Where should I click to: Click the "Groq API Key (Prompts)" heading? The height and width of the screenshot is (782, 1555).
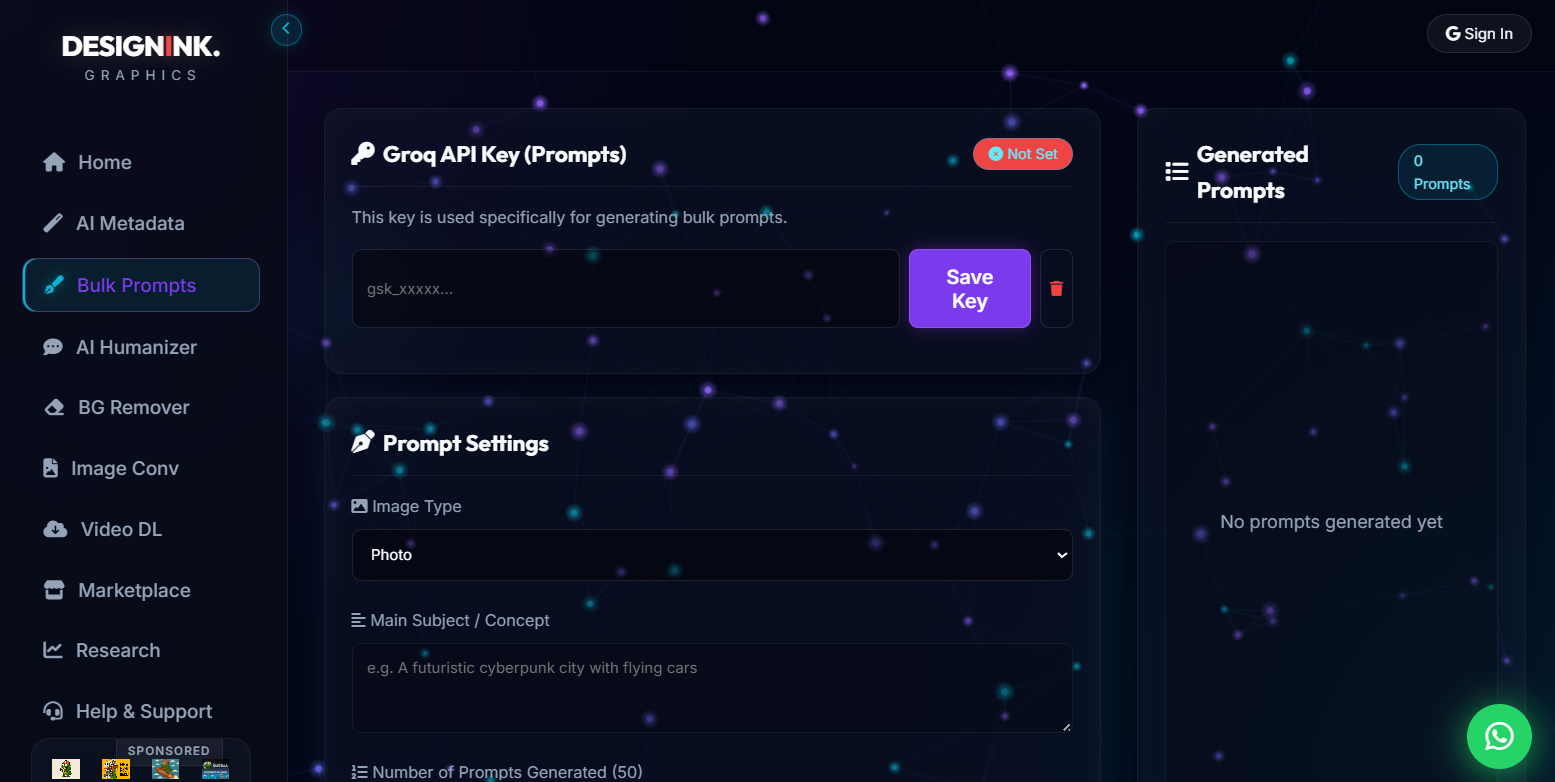pyautogui.click(x=505, y=154)
